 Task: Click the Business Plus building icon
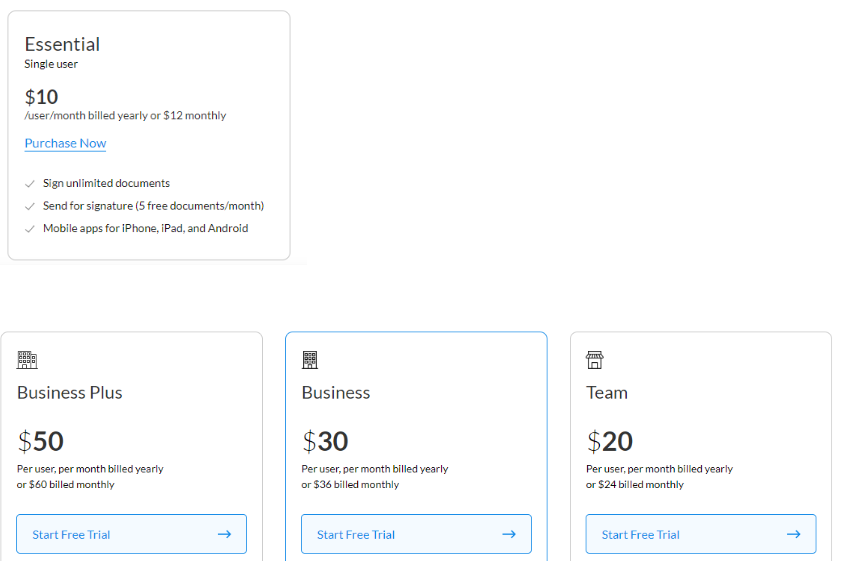click(27, 360)
